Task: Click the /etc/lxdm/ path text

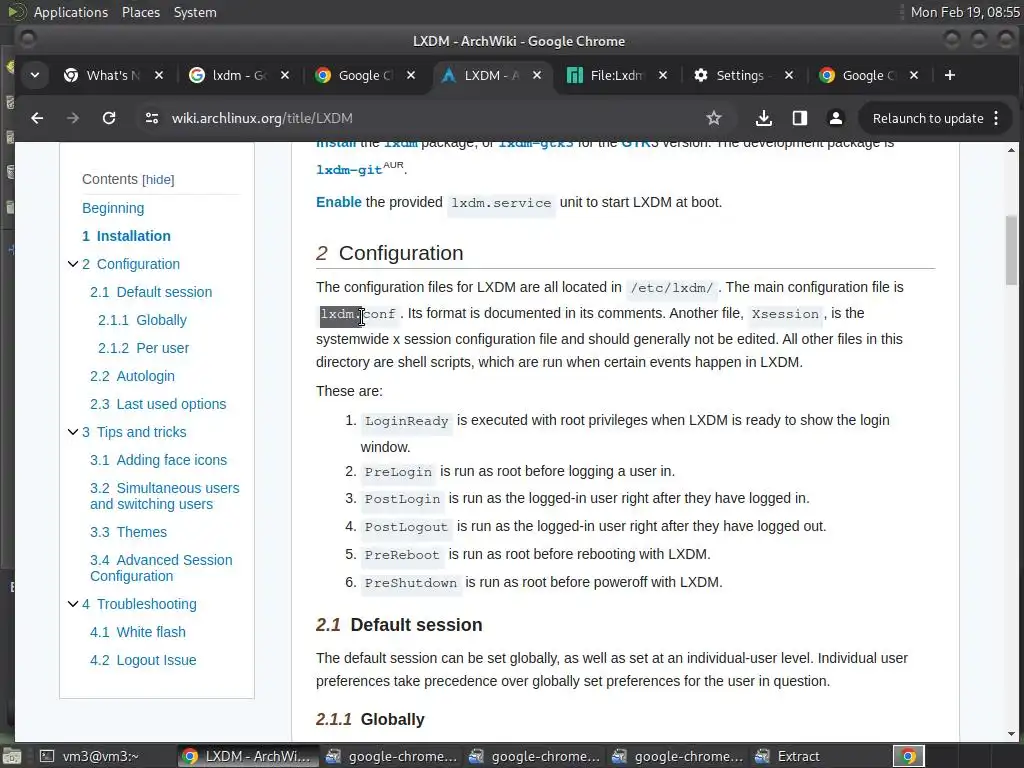Action: coord(672,287)
